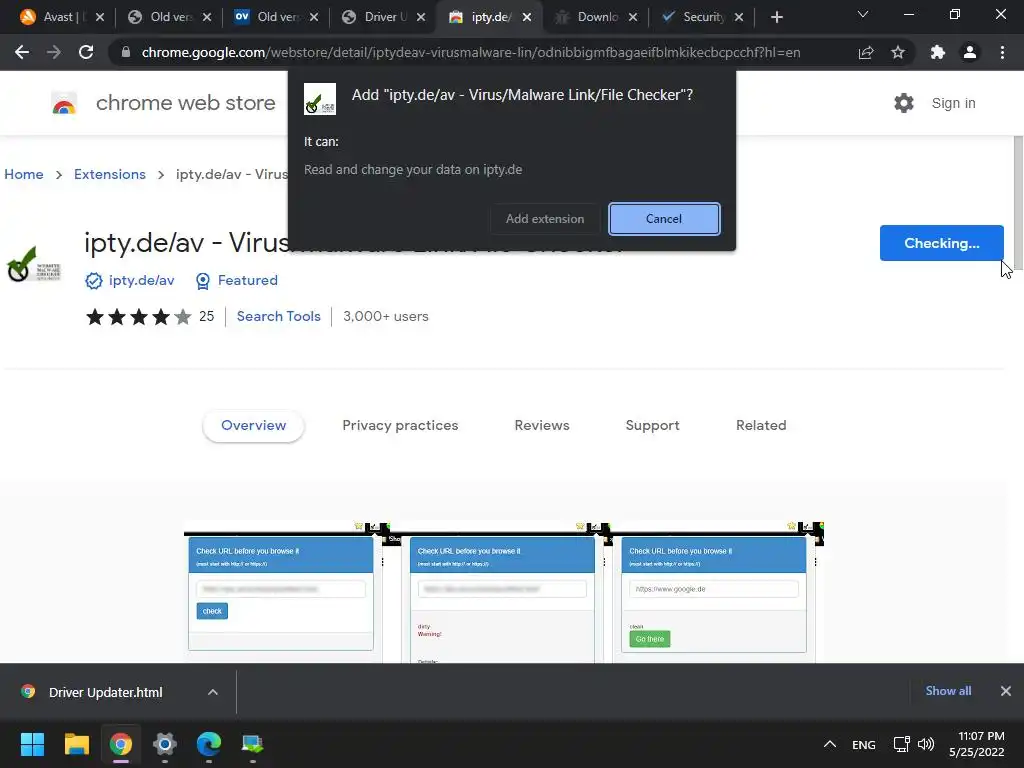The height and width of the screenshot is (768, 1024).
Task: Expand the tab search chevron
Action: coord(863,14)
